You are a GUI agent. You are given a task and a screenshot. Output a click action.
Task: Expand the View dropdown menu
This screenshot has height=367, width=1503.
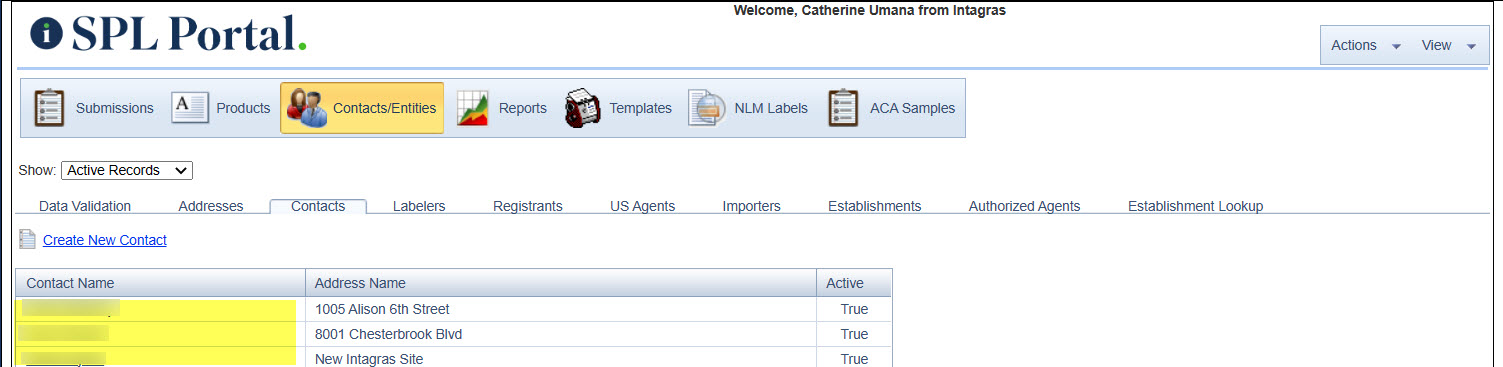(x=1449, y=45)
